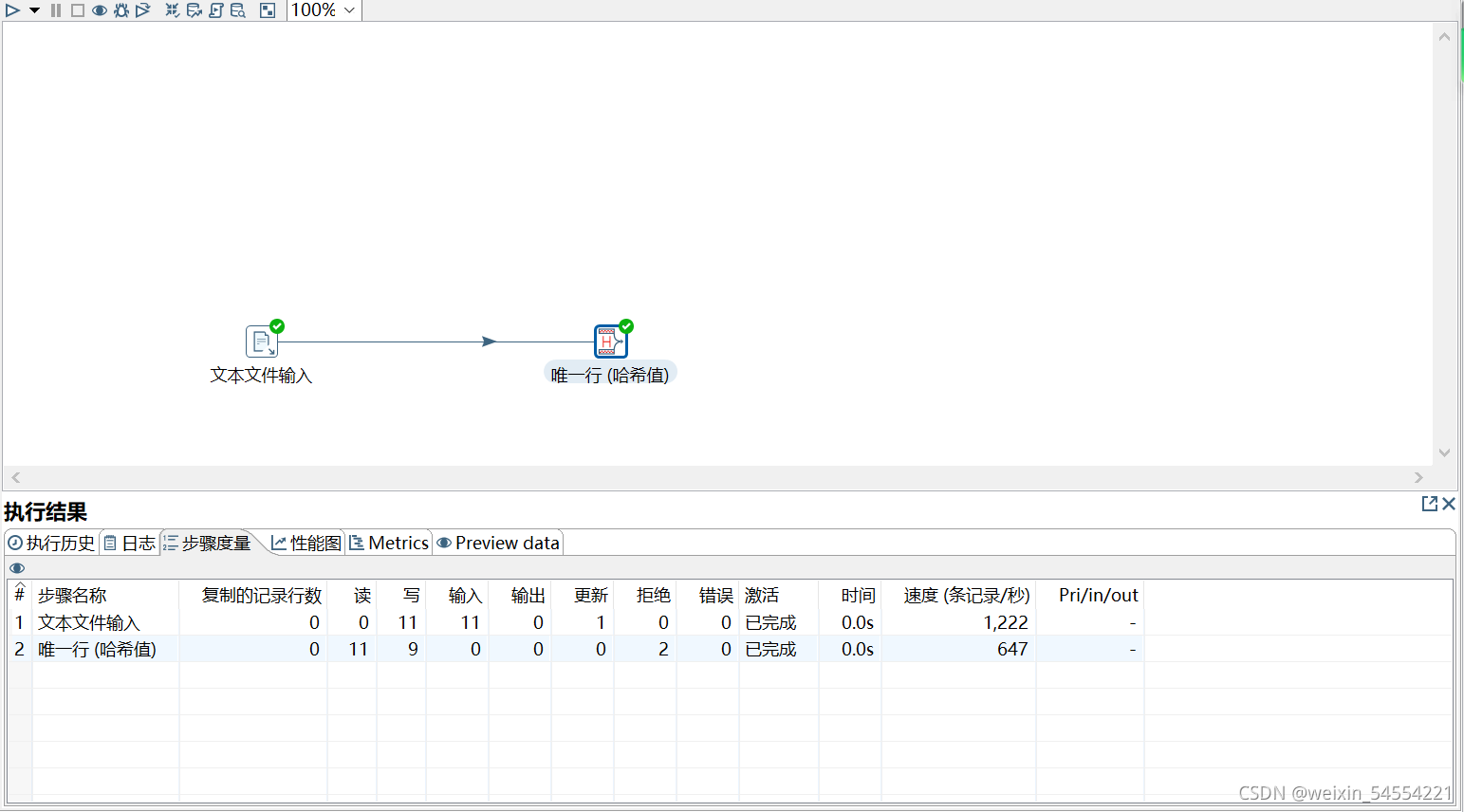The width and height of the screenshot is (1464, 812).
Task: Replay the transformation
Action: click(x=143, y=10)
